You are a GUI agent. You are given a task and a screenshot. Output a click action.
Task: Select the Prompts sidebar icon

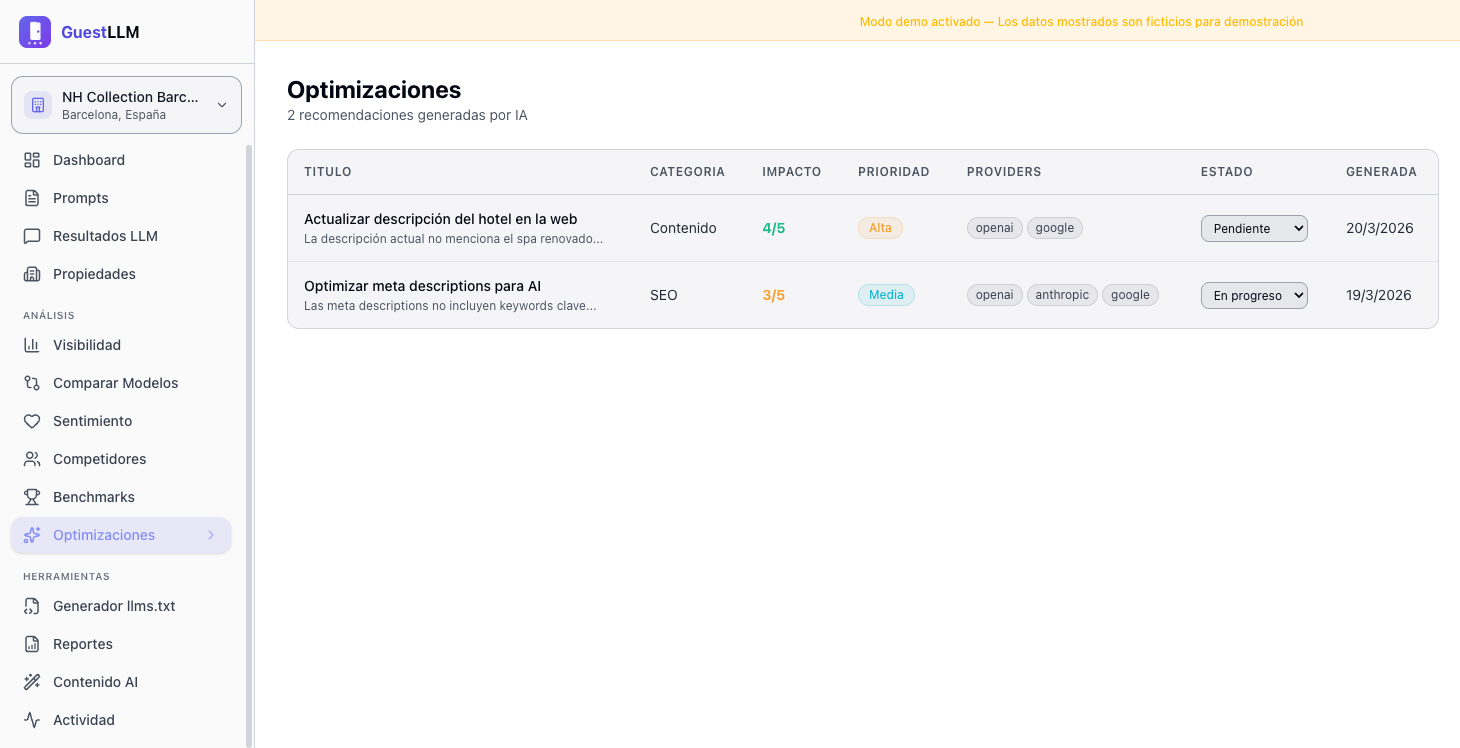tap(33, 198)
